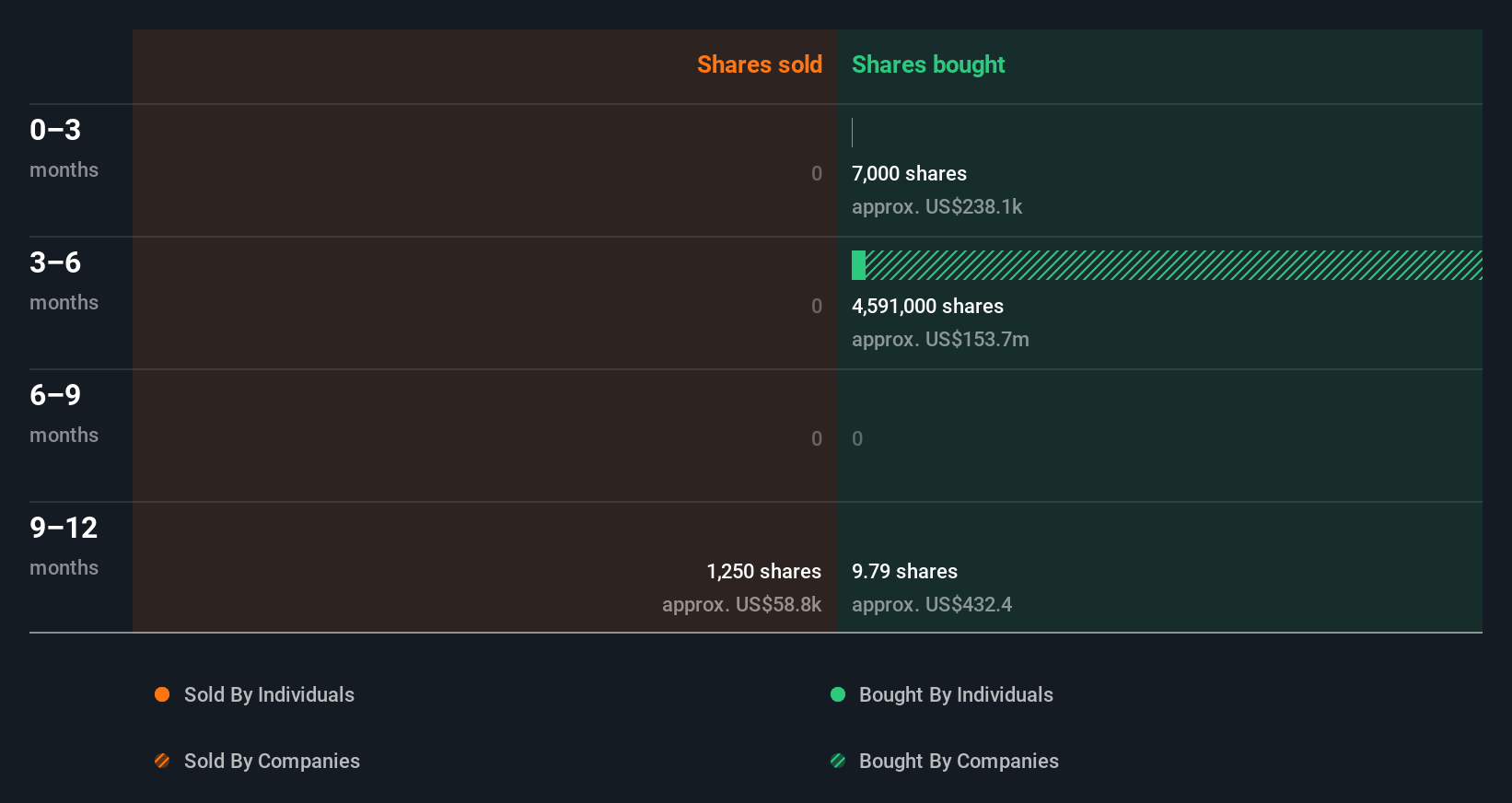Screen dimensions: 1512x803
Task: Click the bought zero in 6–9 months row
Action: click(x=857, y=438)
